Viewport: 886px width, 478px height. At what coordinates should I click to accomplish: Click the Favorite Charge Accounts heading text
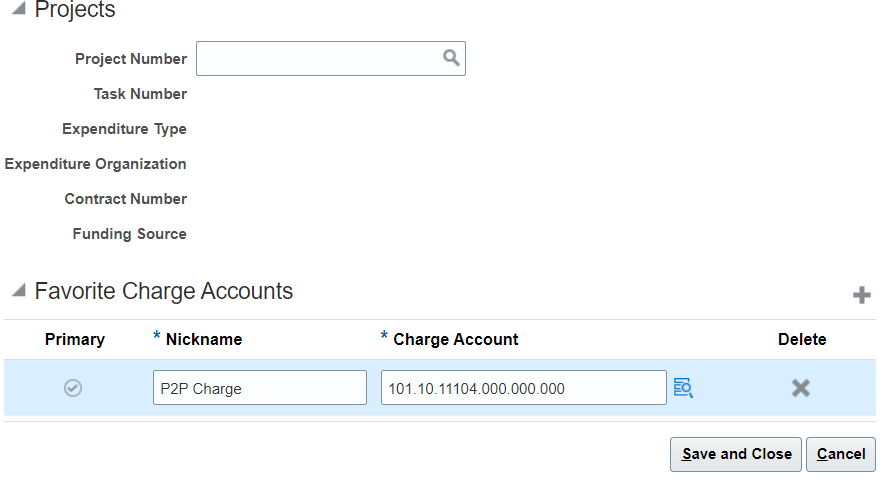164,291
